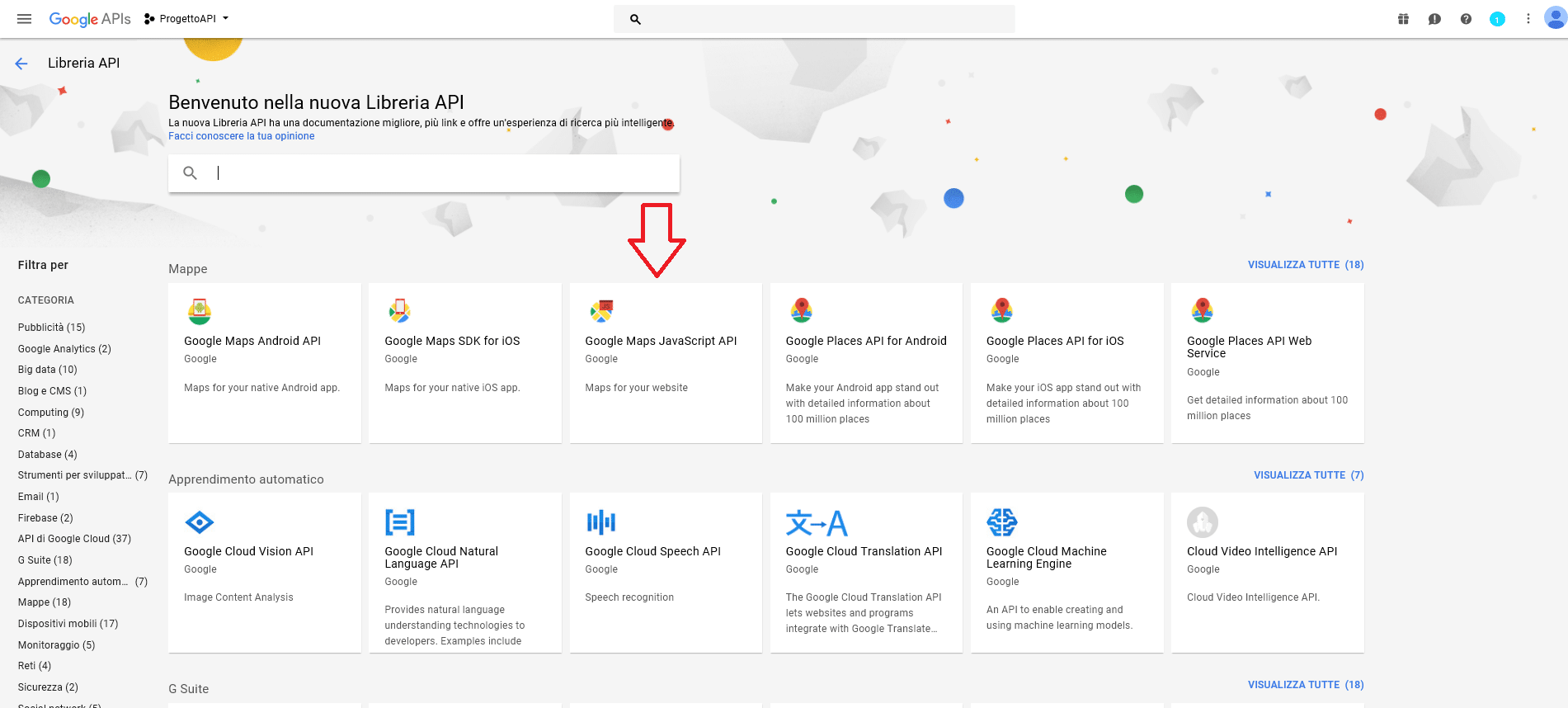Click the Cloud Video Intelligence API icon

tap(1203, 522)
